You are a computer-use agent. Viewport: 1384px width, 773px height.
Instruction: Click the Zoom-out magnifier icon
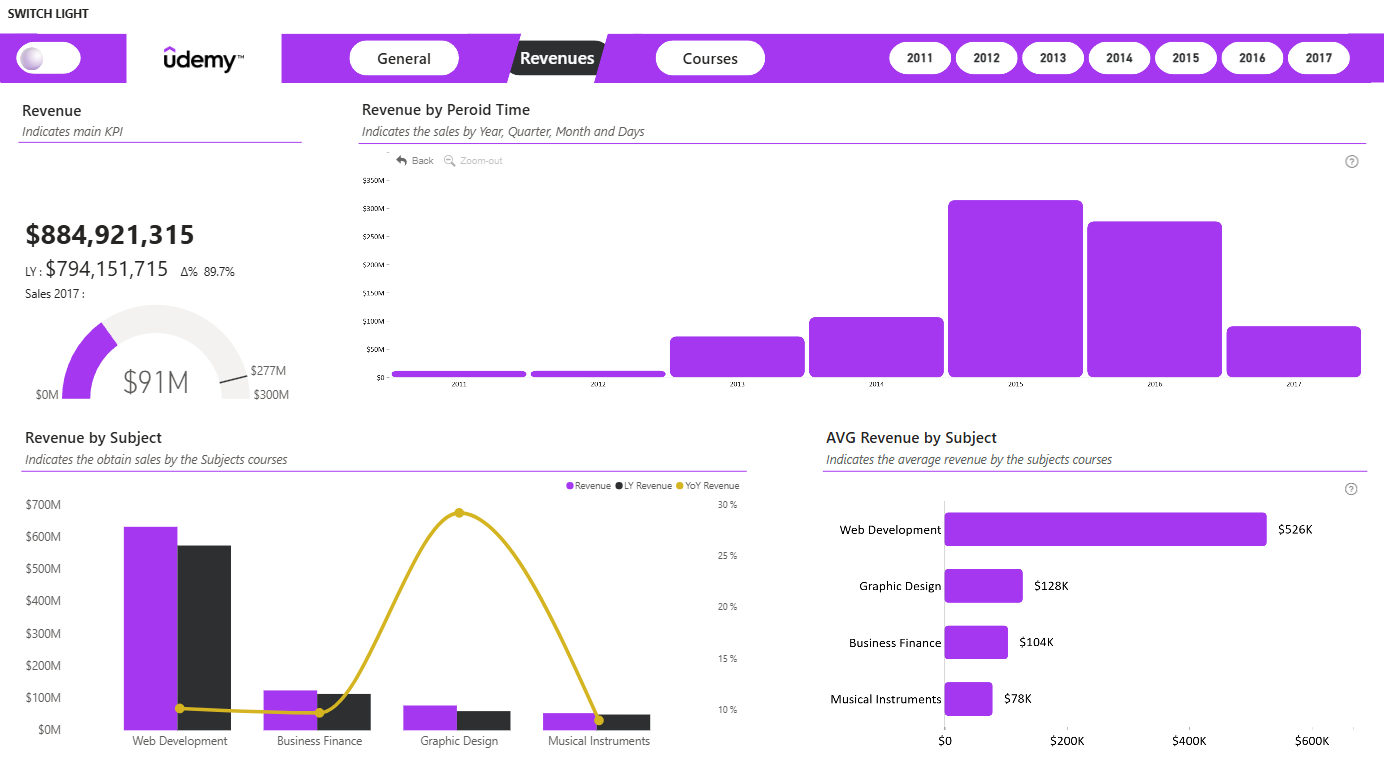pos(450,160)
